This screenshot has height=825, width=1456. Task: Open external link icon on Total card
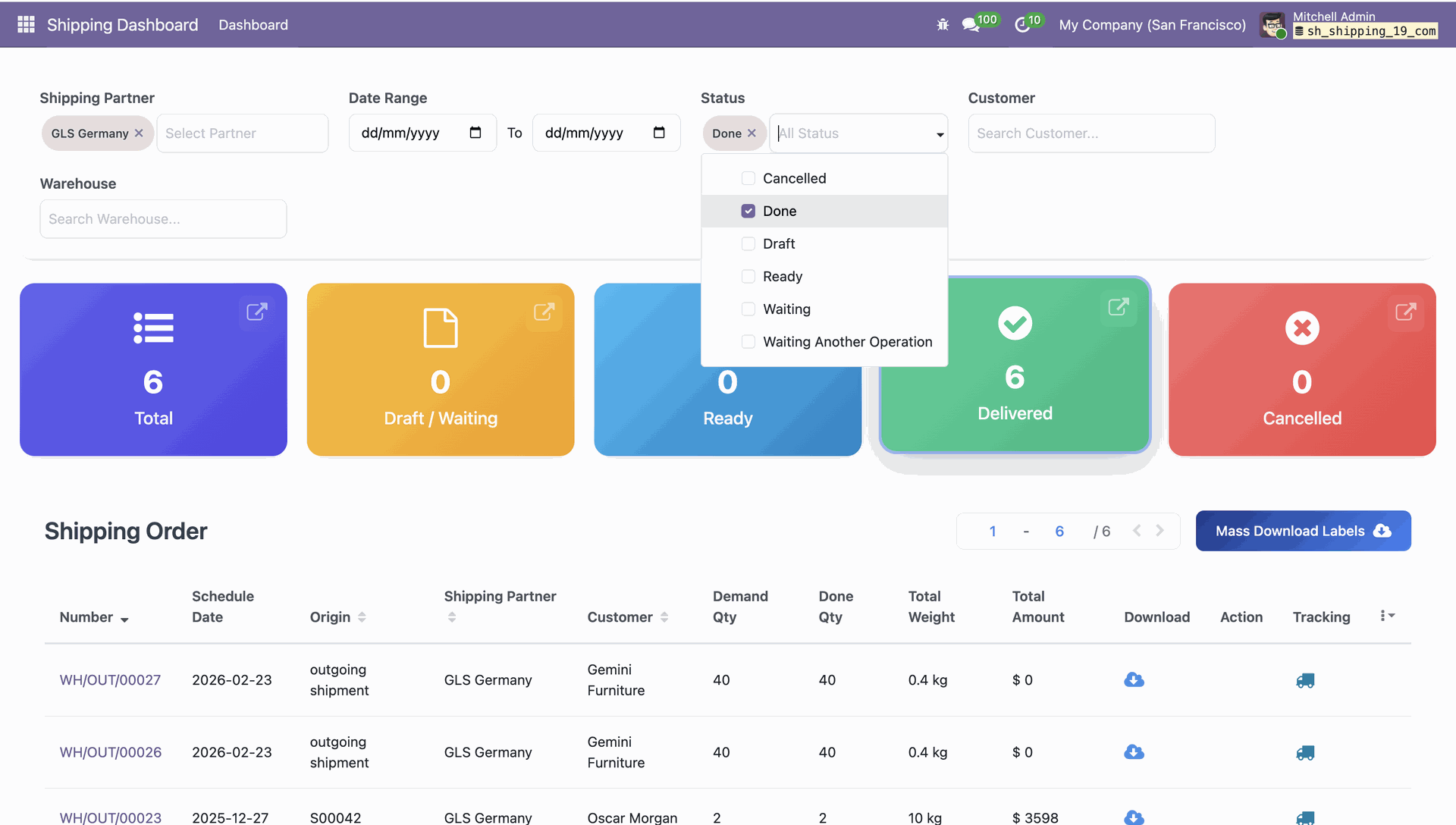(257, 312)
